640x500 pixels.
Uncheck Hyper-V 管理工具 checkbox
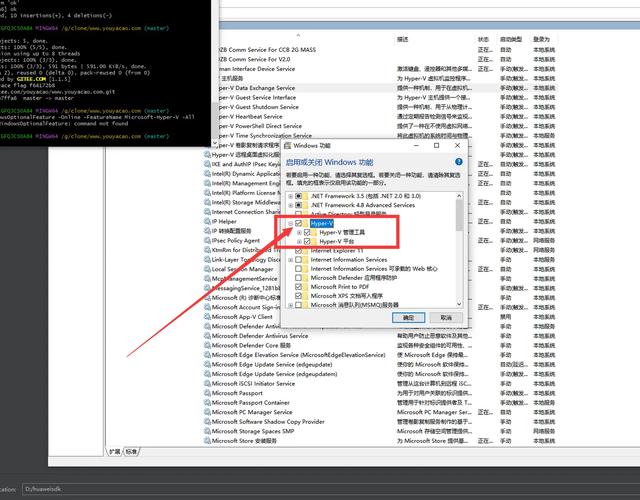click(x=307, y=232)
